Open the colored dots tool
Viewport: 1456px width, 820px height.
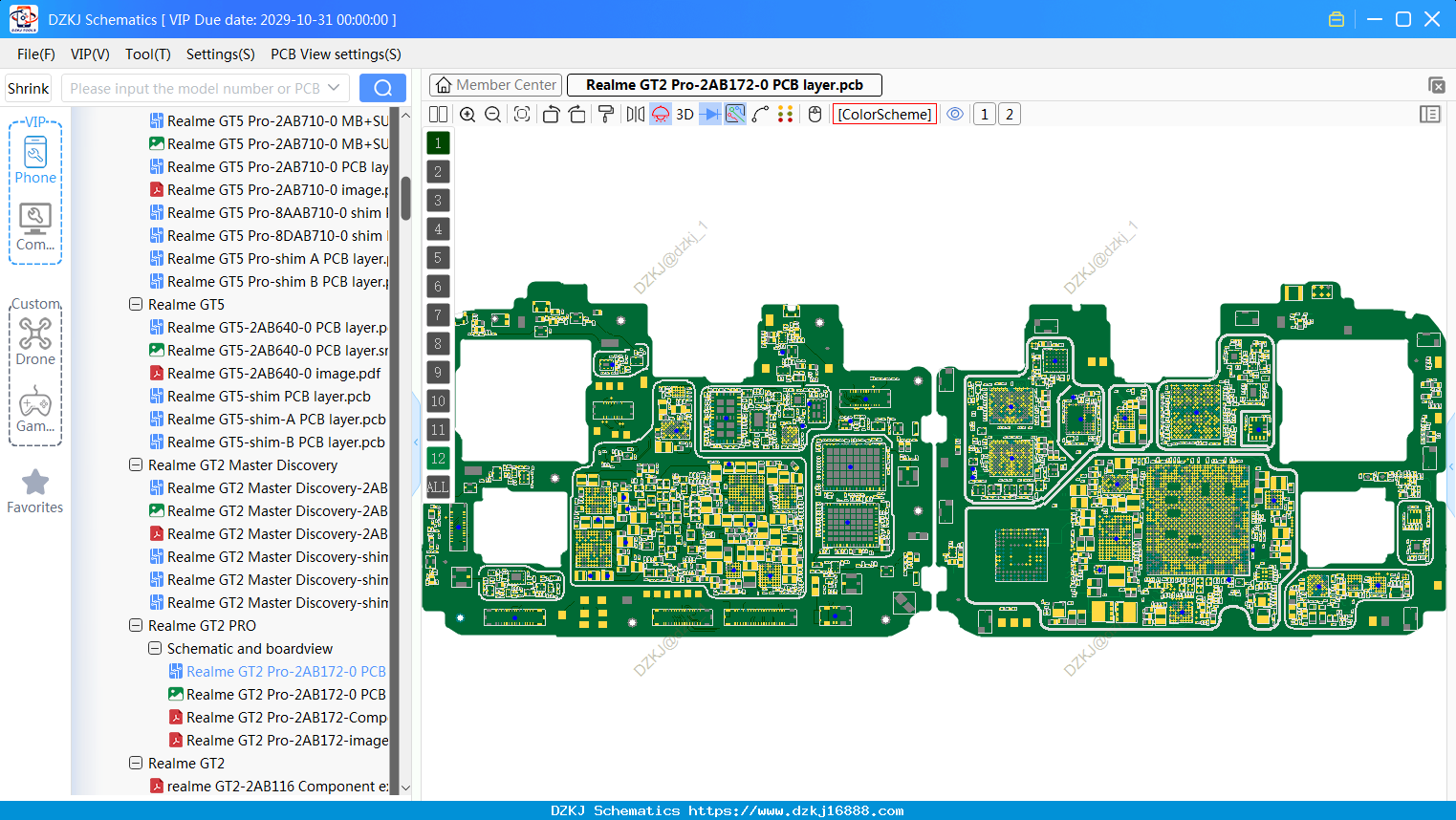[x=786, y=115]
